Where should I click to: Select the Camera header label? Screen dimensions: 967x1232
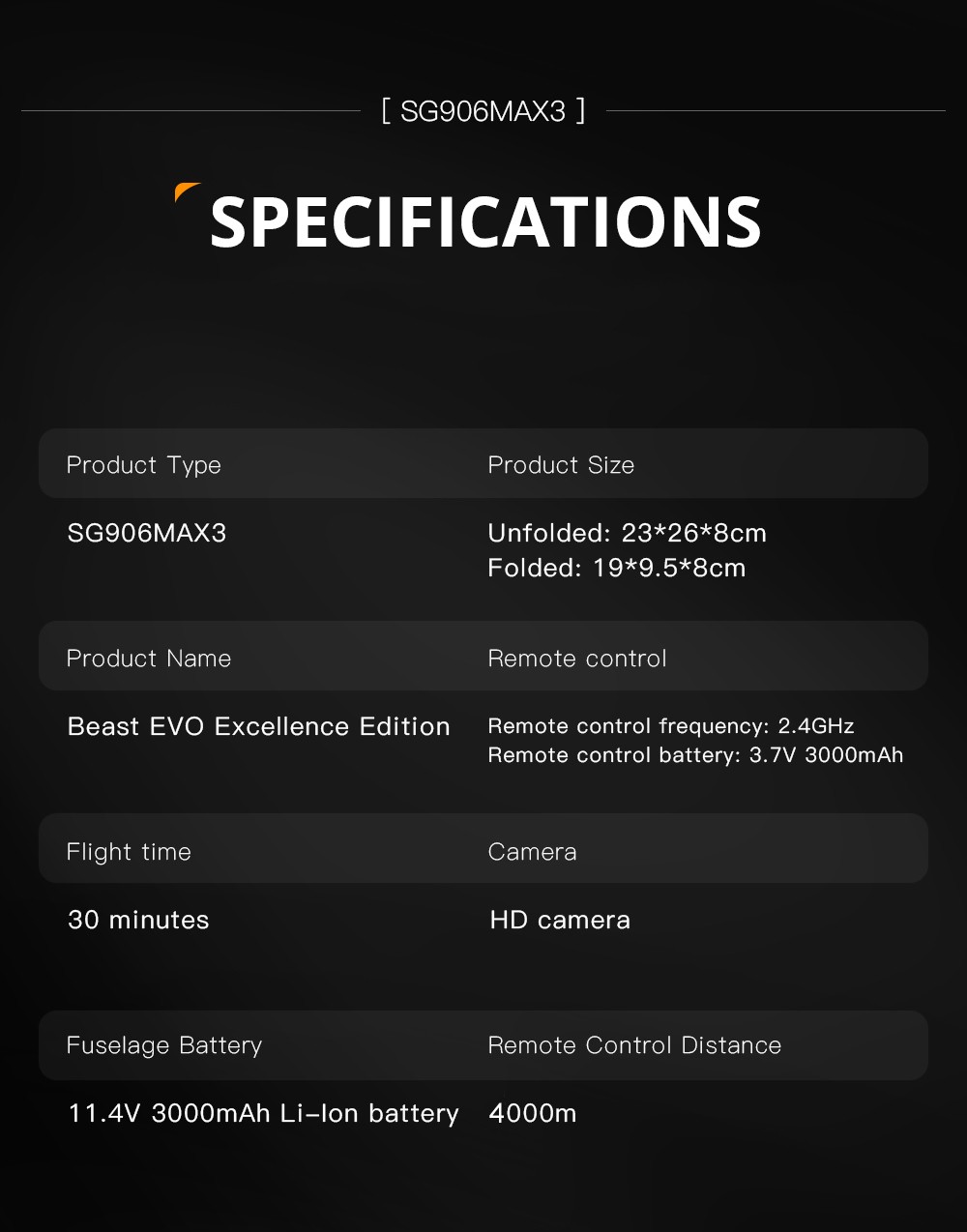532,852
